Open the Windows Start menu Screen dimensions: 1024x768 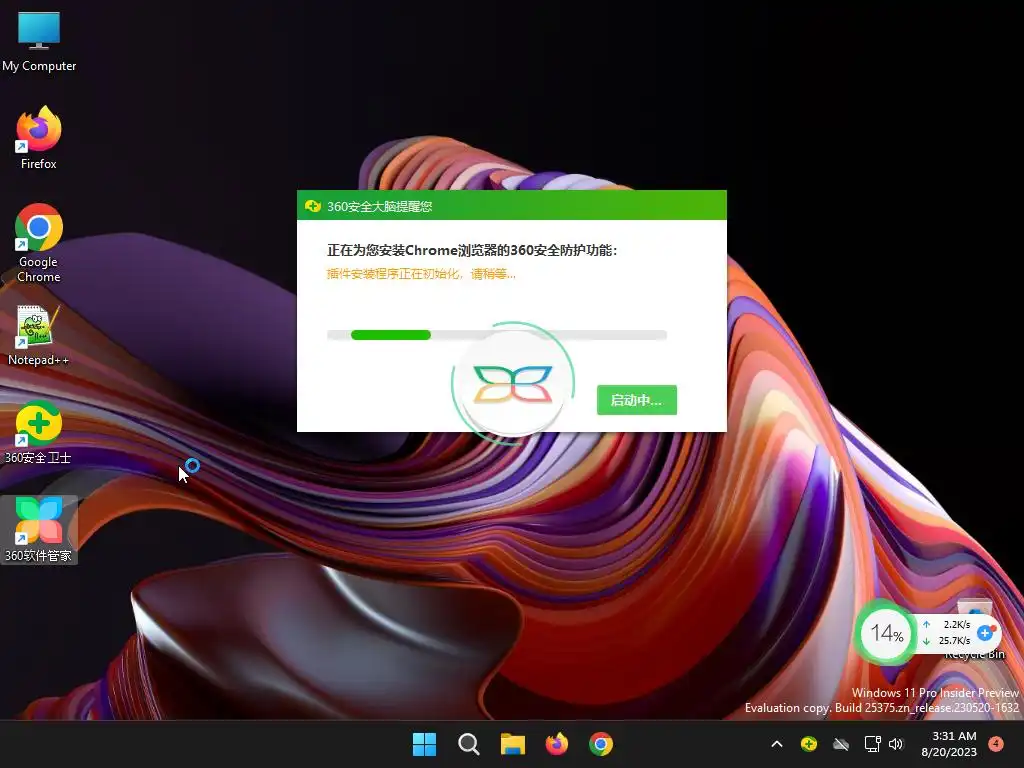[424, 744]
